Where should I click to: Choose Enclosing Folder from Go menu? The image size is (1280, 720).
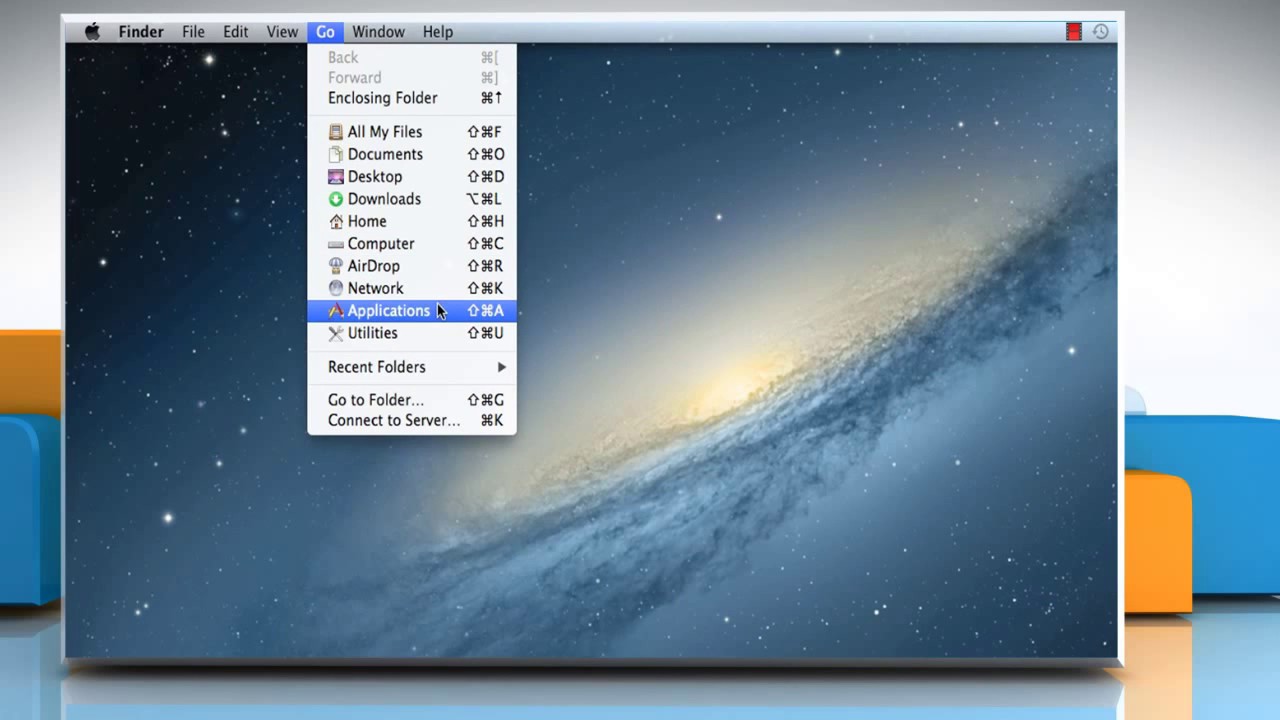click(x=412, y=98)
